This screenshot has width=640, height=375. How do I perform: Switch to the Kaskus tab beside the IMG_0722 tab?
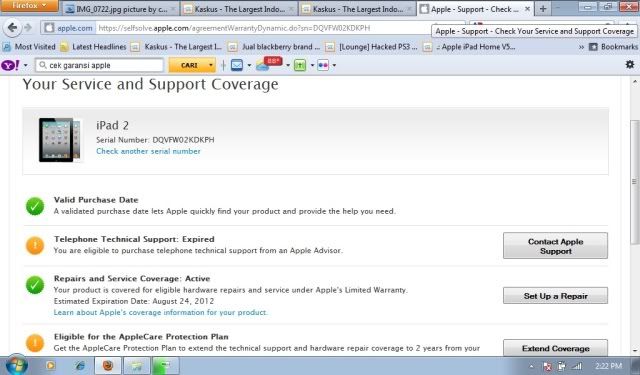coord(239,9)
